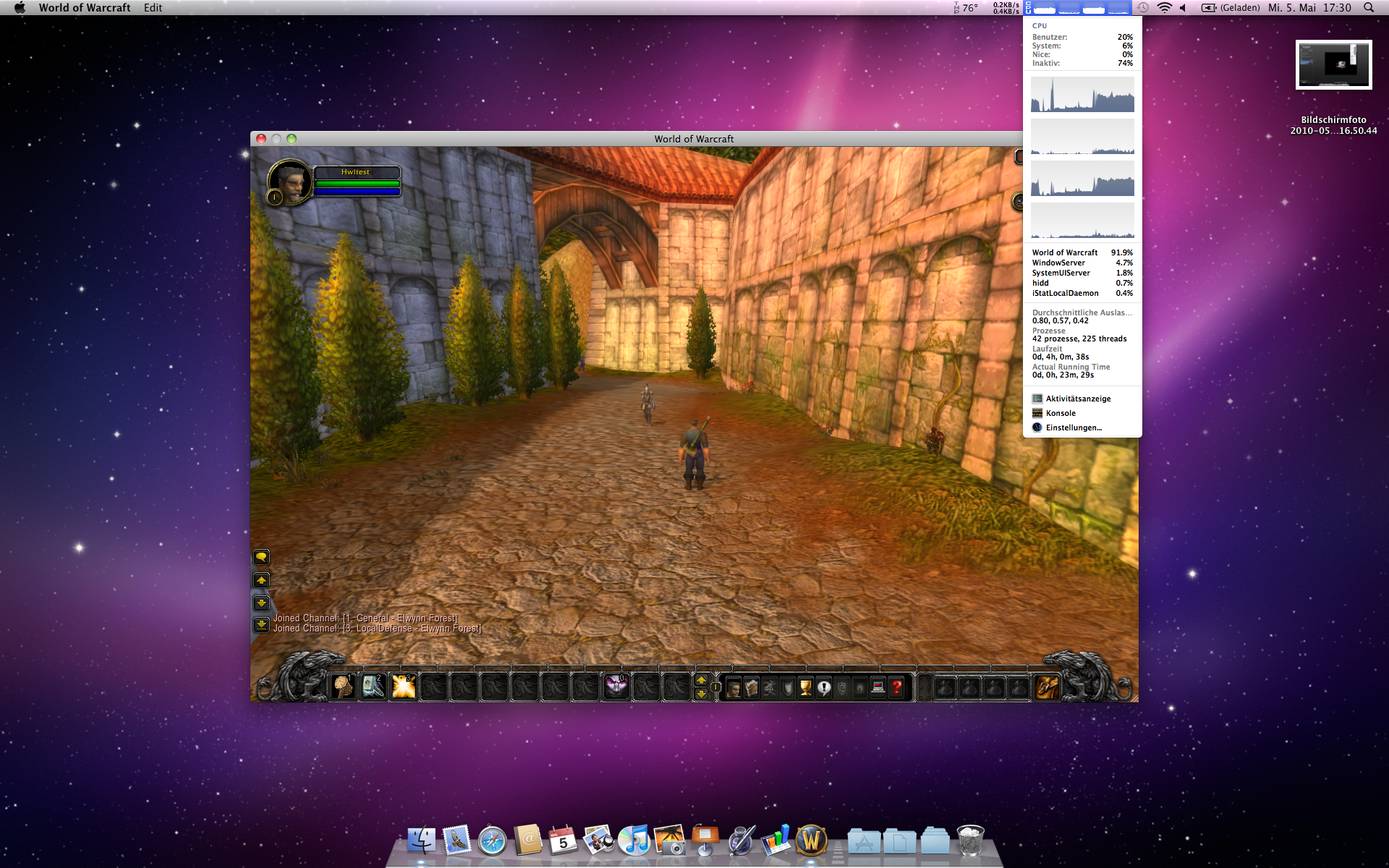
Task: Click the iStatLocalDaemon 0.4% process row
Action: point(1082,293)
